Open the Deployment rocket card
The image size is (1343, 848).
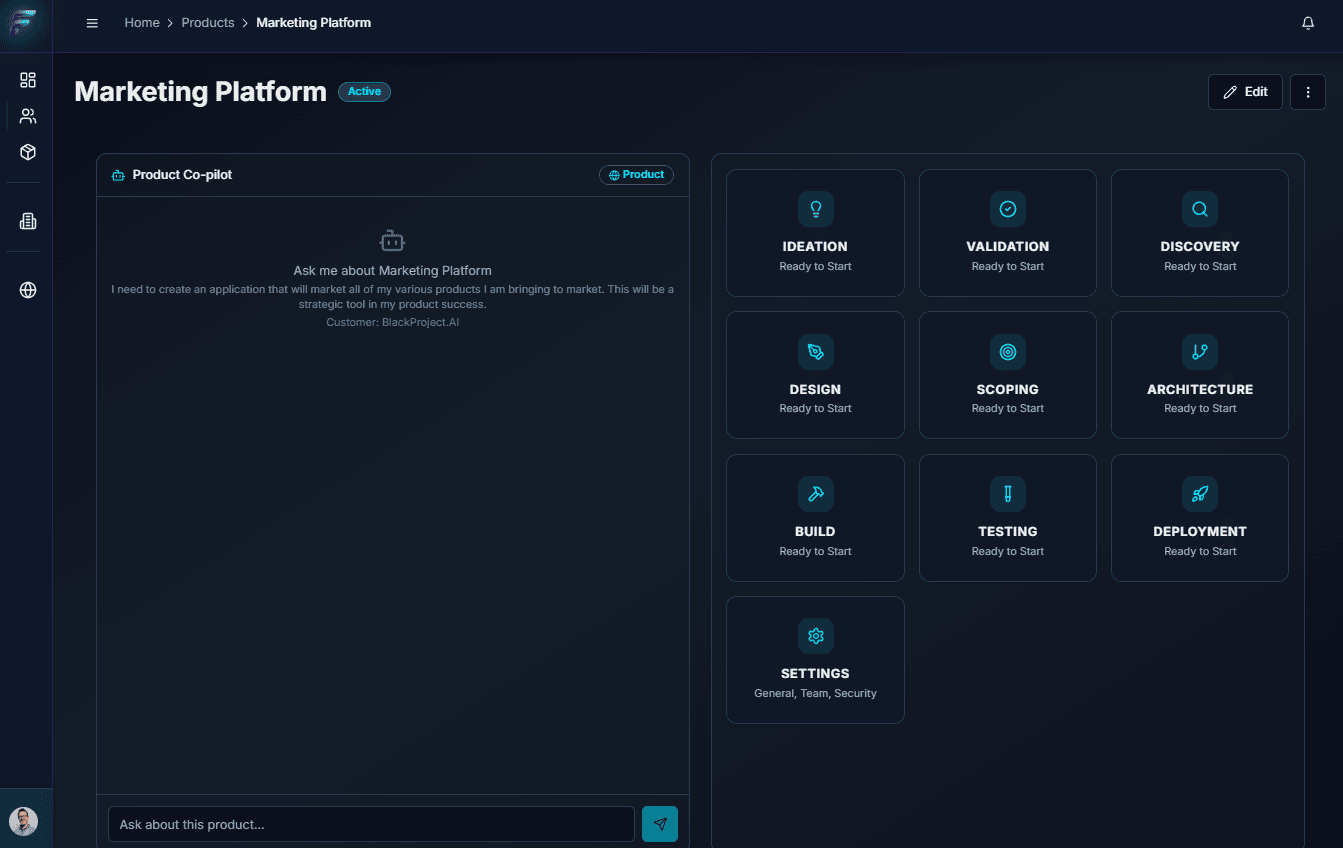[x=1199, y=518]
